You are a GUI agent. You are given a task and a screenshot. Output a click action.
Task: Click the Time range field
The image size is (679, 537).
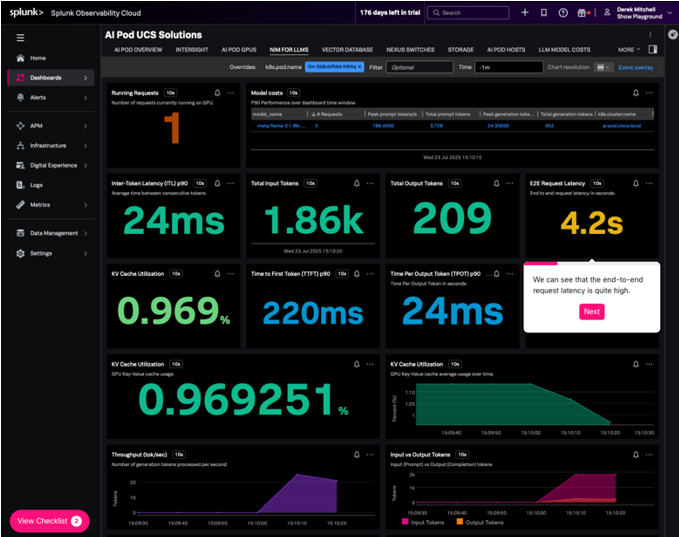(x=509, y=67)
